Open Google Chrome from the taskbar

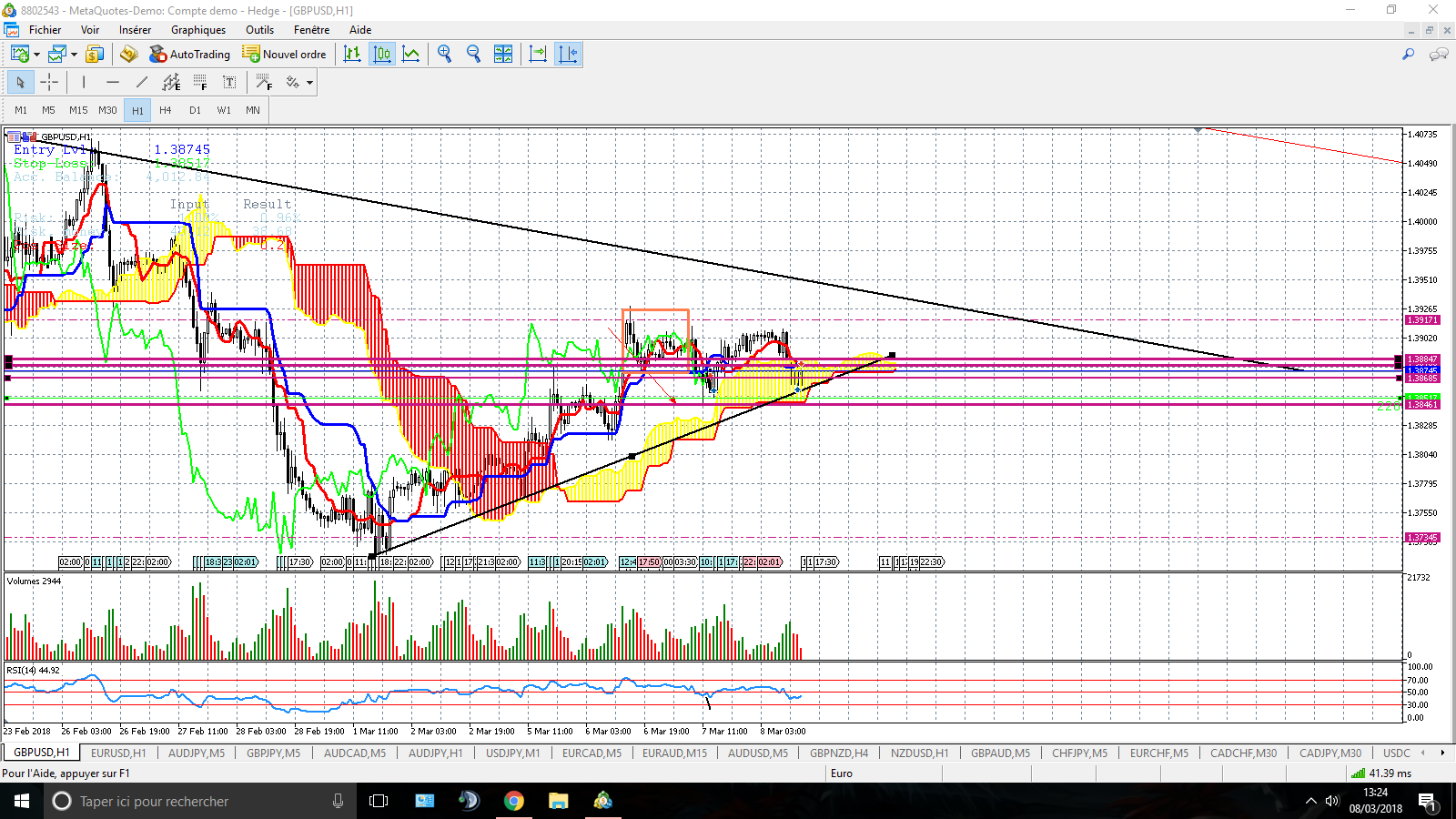pos(514,801)
